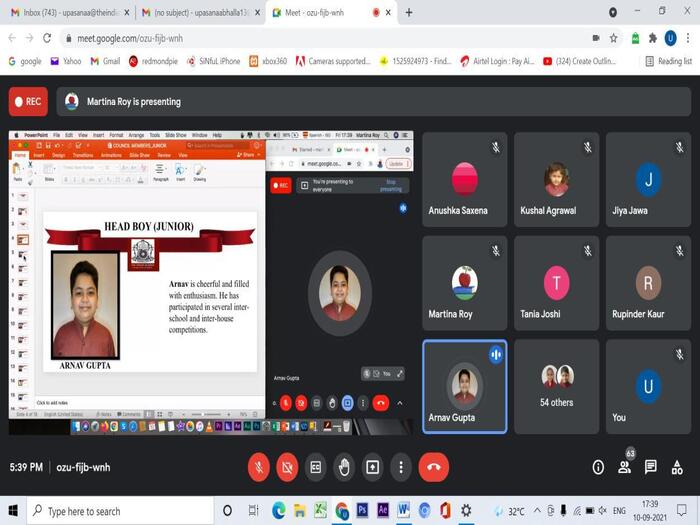Open Photoshop from taskbar
Screen dimensions: 700x525
point(362,511)
